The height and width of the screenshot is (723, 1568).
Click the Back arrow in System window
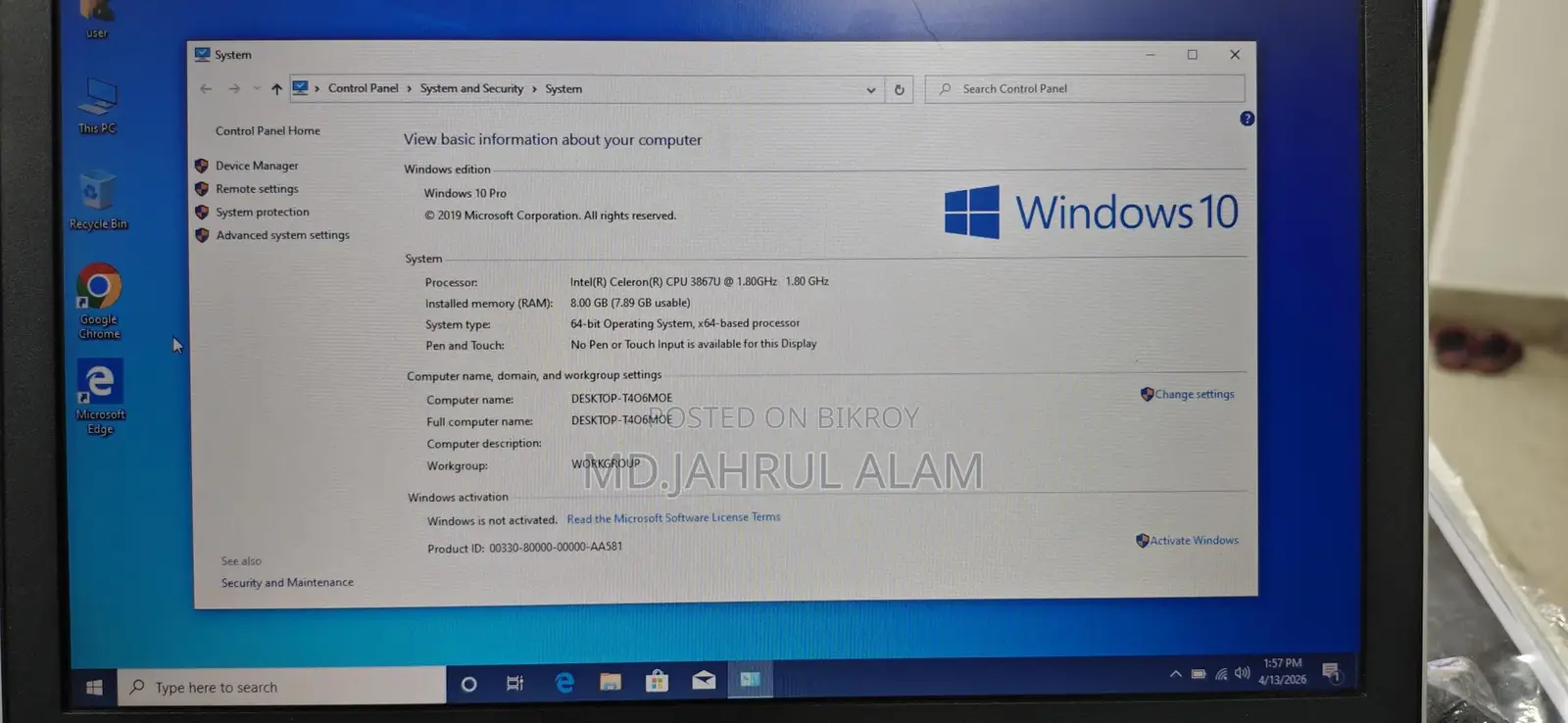206,88
